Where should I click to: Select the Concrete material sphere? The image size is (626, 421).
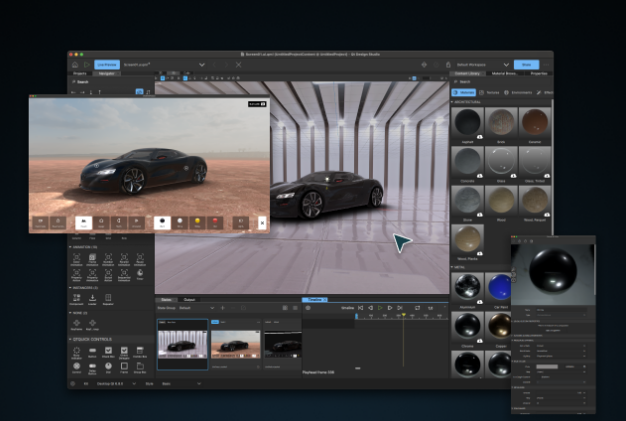pyautogui.click(x=468, y=162)
